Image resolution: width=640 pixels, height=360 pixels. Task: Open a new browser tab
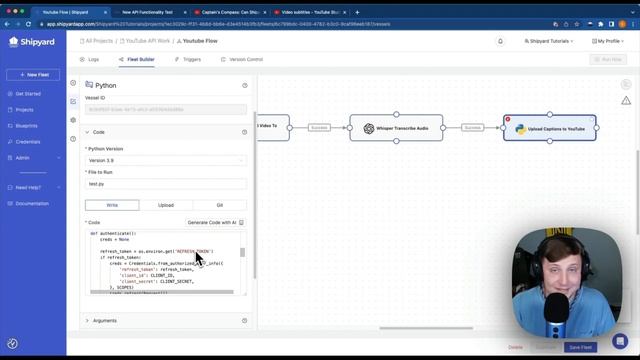tap(357, 12)
